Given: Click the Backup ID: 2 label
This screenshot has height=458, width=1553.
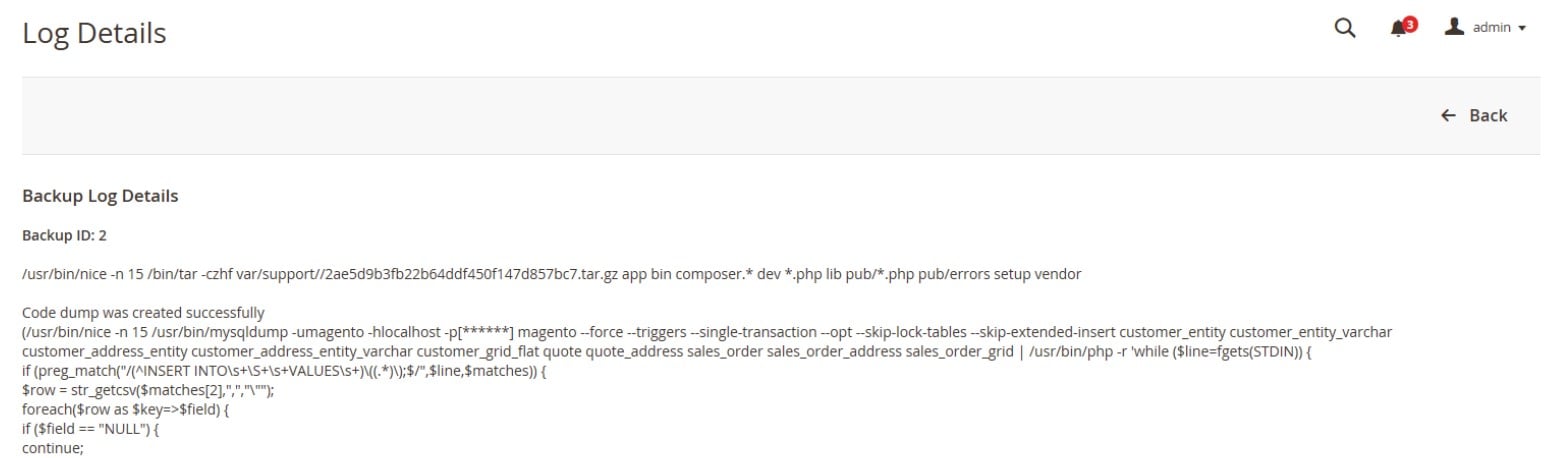Looking at the screenshot, I should pyautogui.click(x=64, y=235).
